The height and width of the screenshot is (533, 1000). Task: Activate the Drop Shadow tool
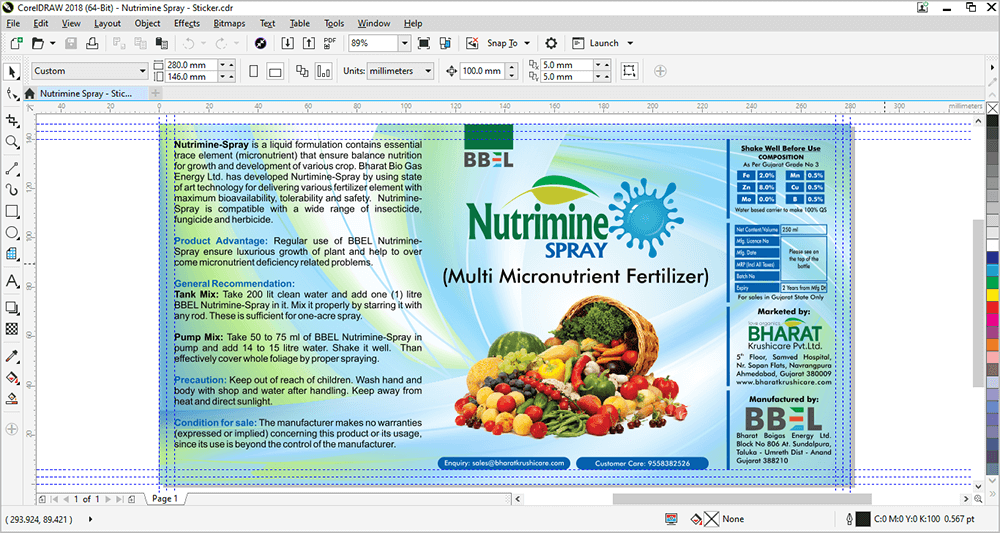tap(11, 308)
